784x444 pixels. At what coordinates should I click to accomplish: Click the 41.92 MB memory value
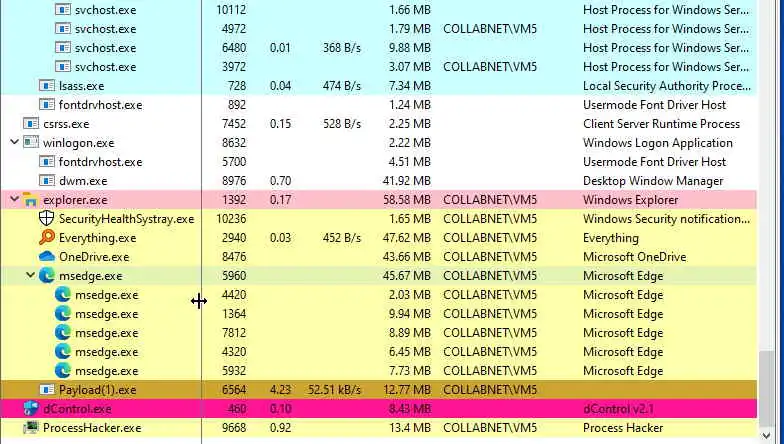(x=406, y=181)
